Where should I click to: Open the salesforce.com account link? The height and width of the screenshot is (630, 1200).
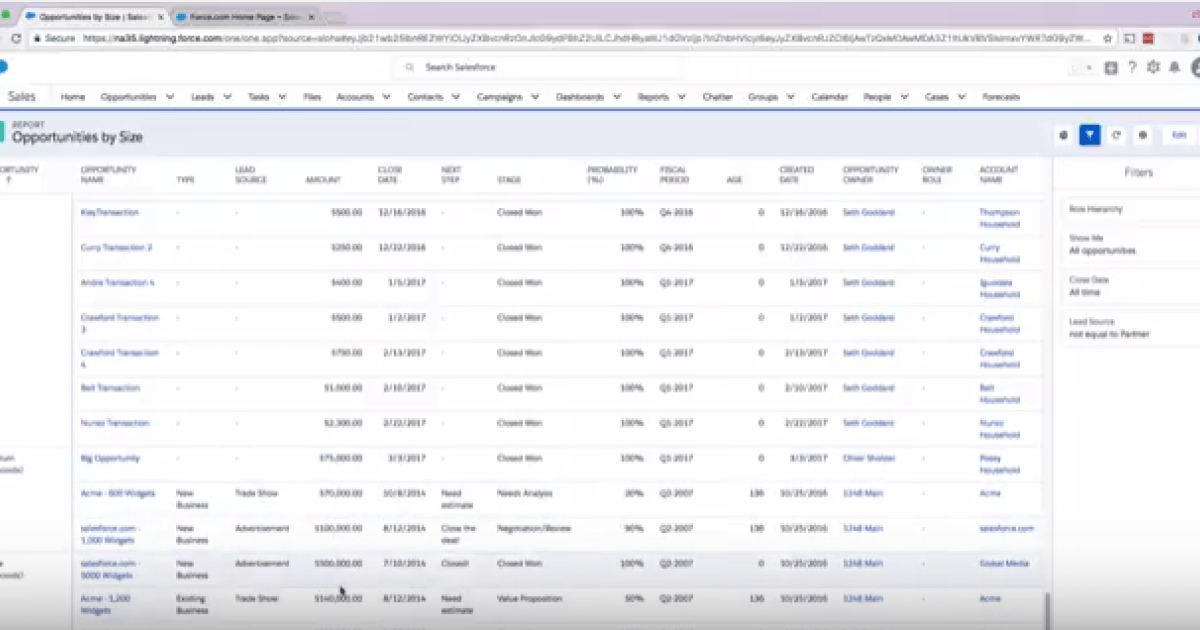[1007, 528]
